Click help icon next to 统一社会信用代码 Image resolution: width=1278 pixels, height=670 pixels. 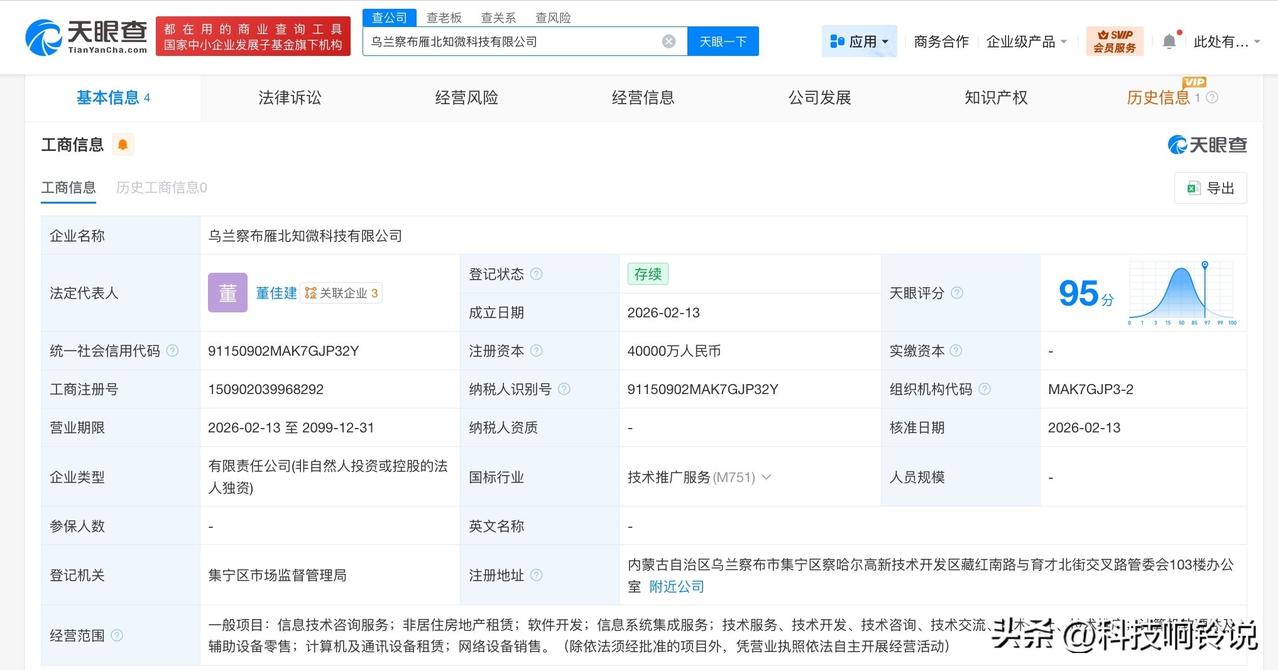pyautogui.click(x=172, y=351)
